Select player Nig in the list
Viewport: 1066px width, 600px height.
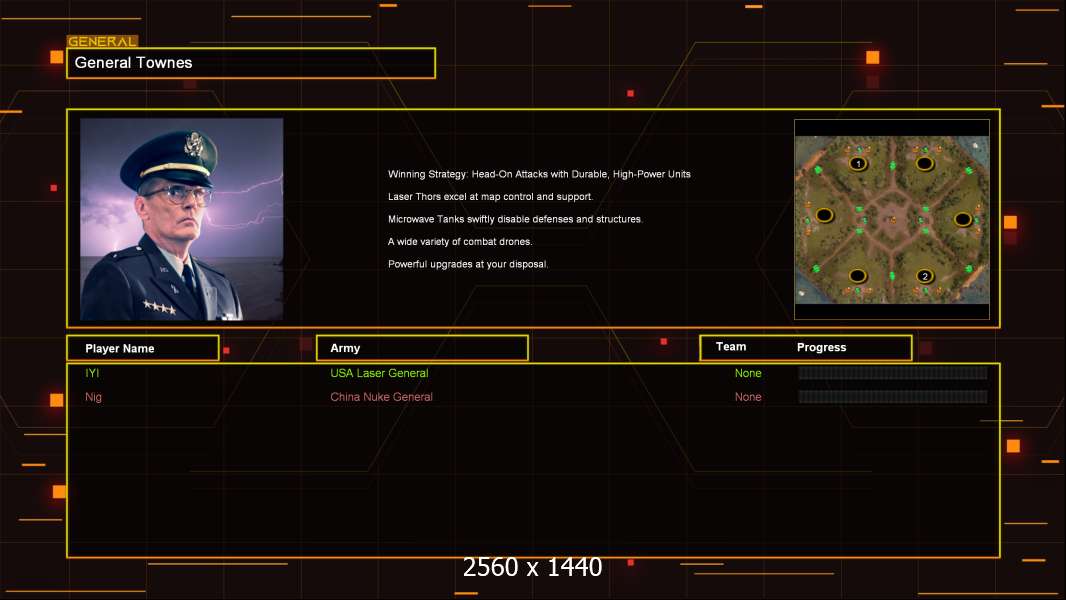94,397
